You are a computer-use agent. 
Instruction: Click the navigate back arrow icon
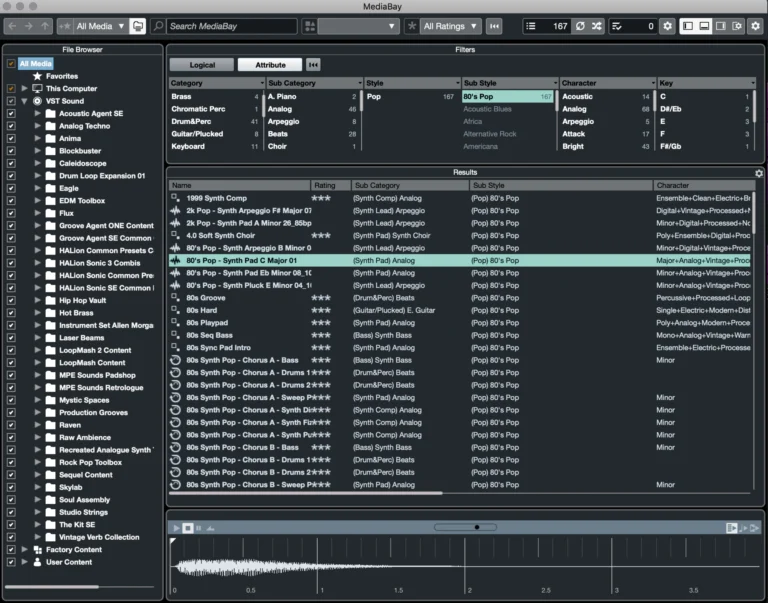tap(13, 26)
